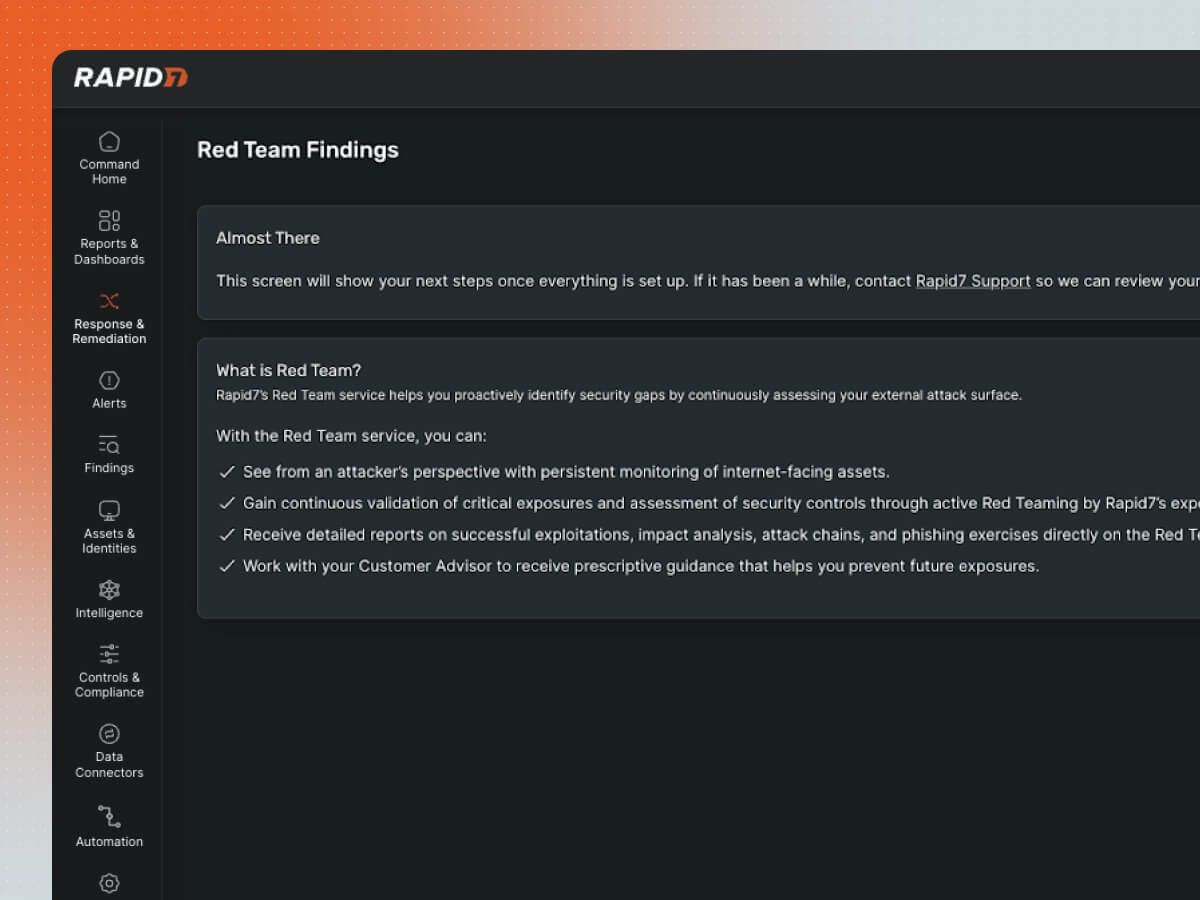Select the Intelligence web icon
1200x900 pixels.
click(109, 590)
